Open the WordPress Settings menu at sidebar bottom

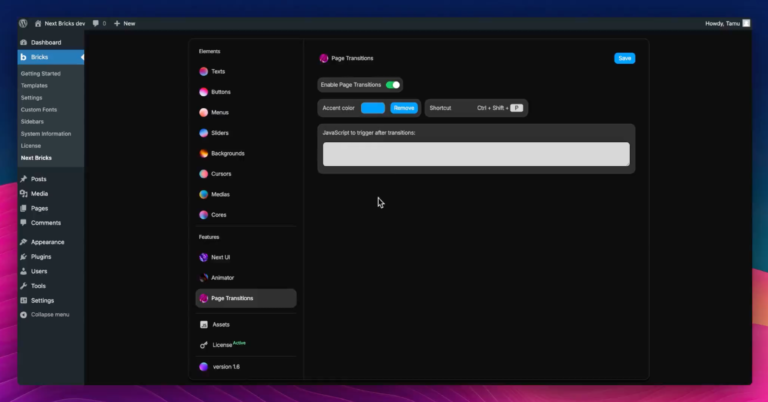pyautogui.click(x=42, y=301)
